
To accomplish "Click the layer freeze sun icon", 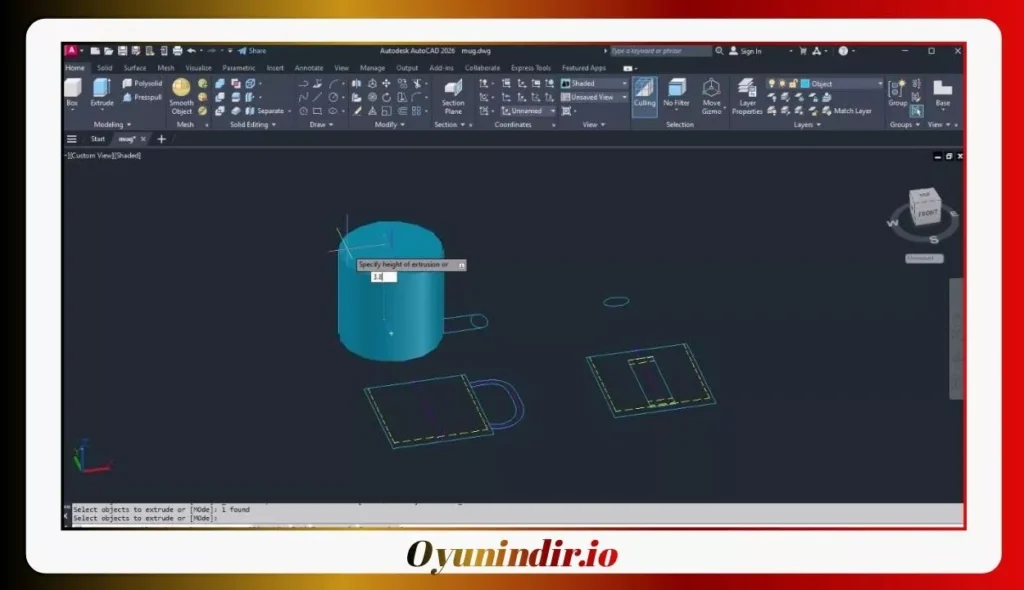I will coord(782,83).
